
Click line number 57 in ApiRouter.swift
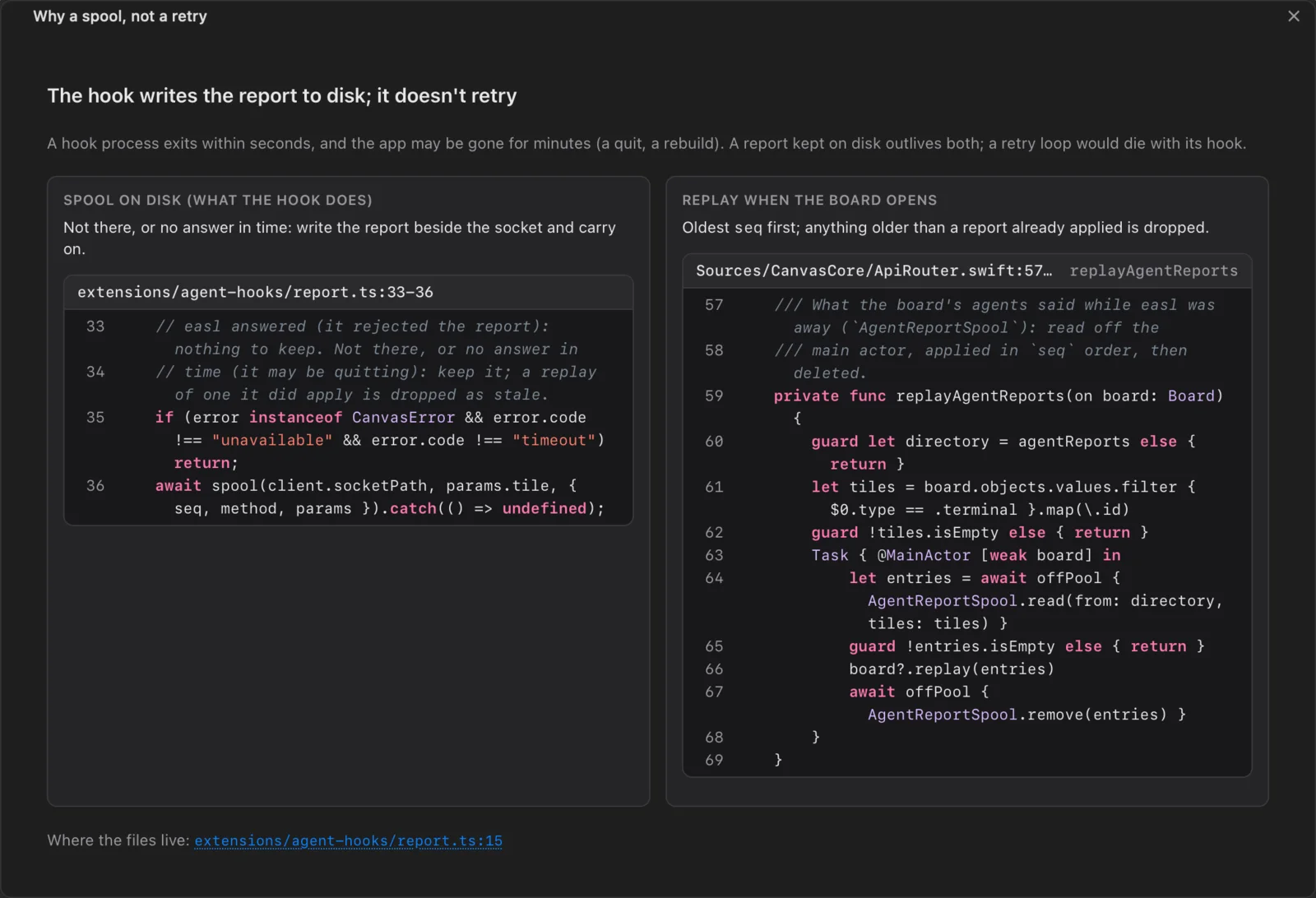point(714,304)
